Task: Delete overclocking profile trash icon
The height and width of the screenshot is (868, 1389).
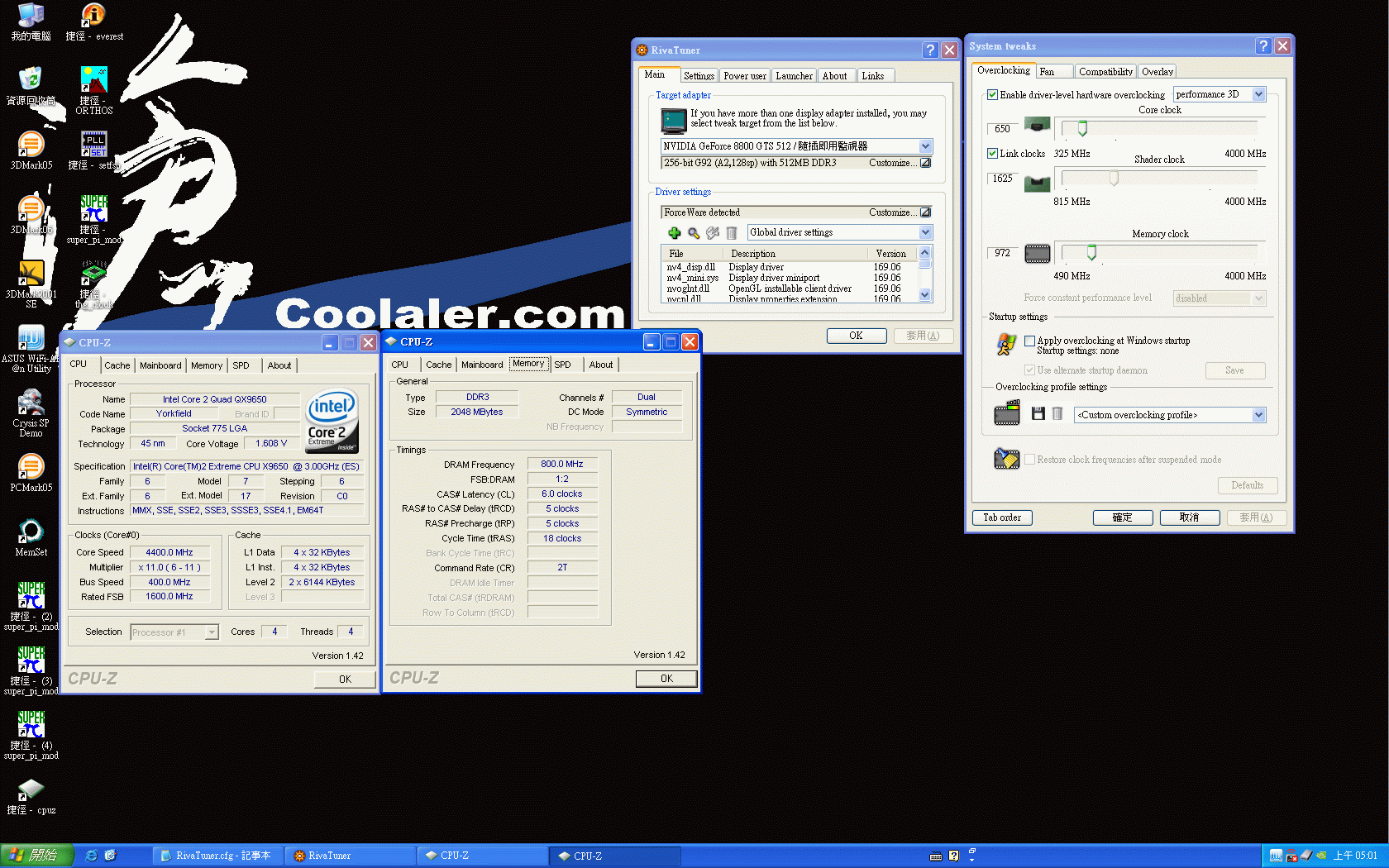Action: click(x=1057, y=413)
